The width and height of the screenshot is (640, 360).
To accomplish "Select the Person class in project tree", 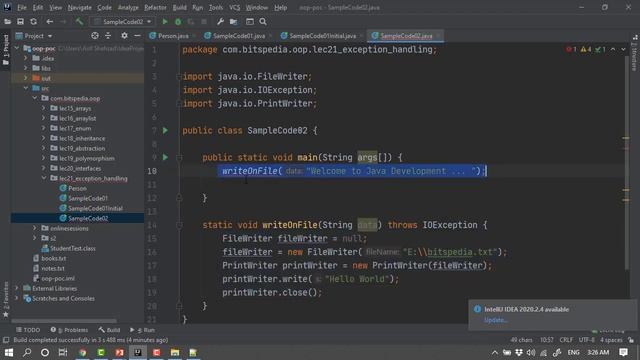I will tap(77, 188).
